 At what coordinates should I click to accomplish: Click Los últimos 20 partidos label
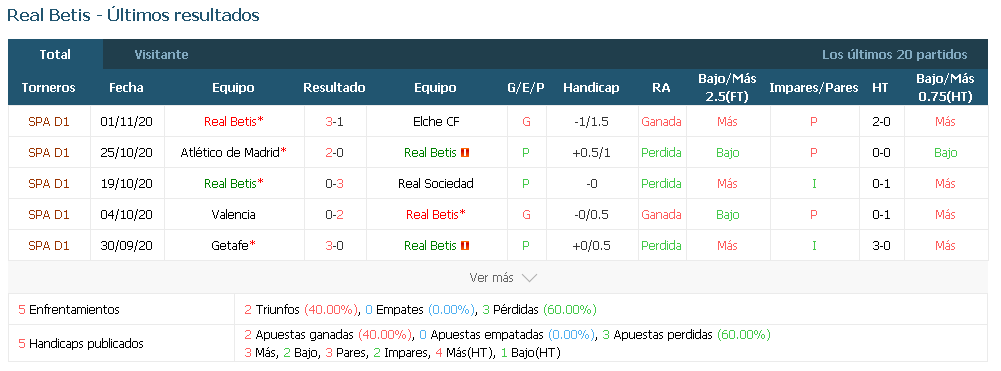click(894, 54)
